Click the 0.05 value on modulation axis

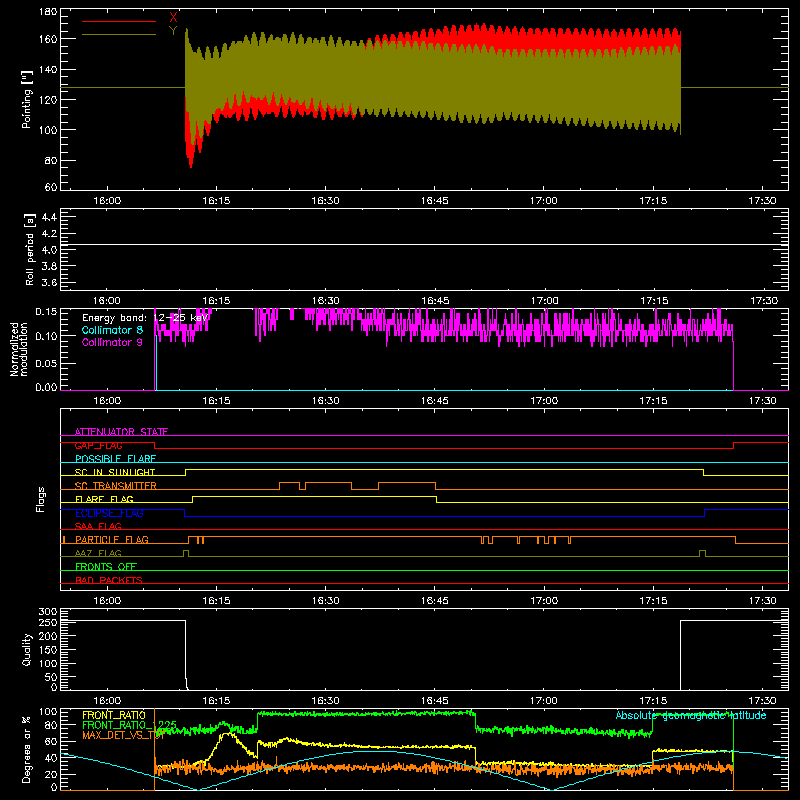coord(46,363)
